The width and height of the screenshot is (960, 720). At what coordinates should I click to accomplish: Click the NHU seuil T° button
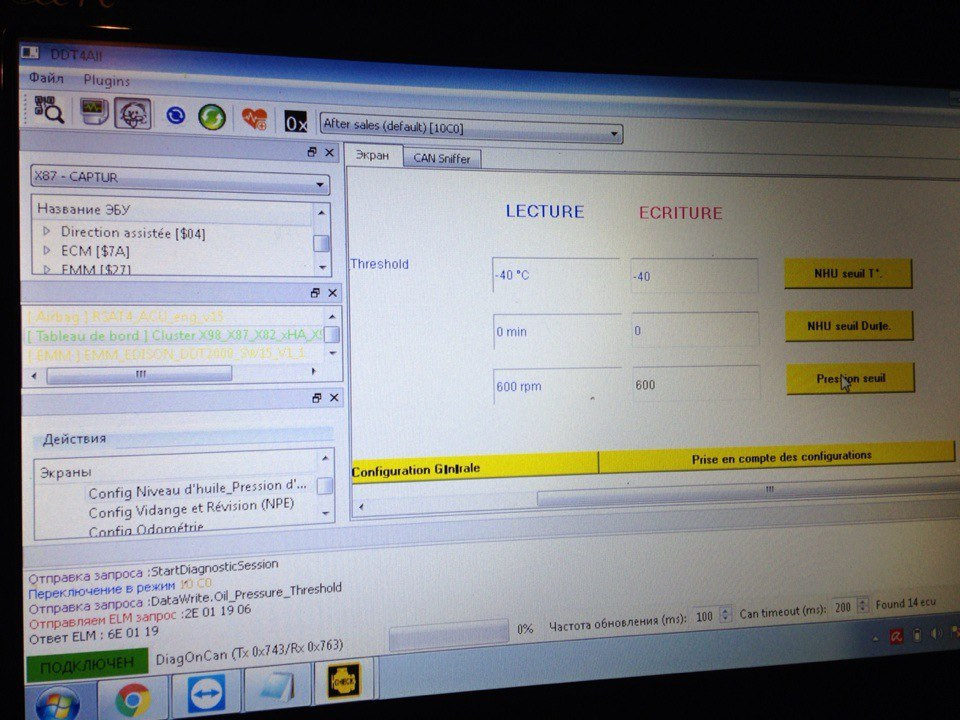pos(848,273)
